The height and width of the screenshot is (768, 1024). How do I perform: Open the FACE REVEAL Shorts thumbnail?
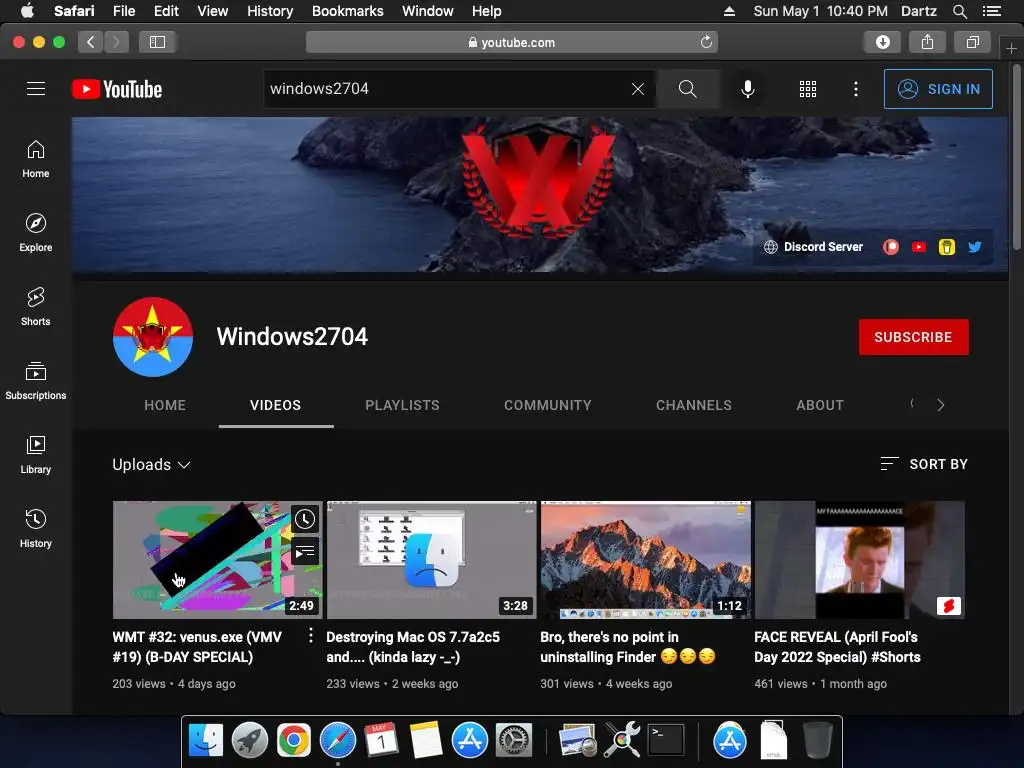tap(859, 560)
